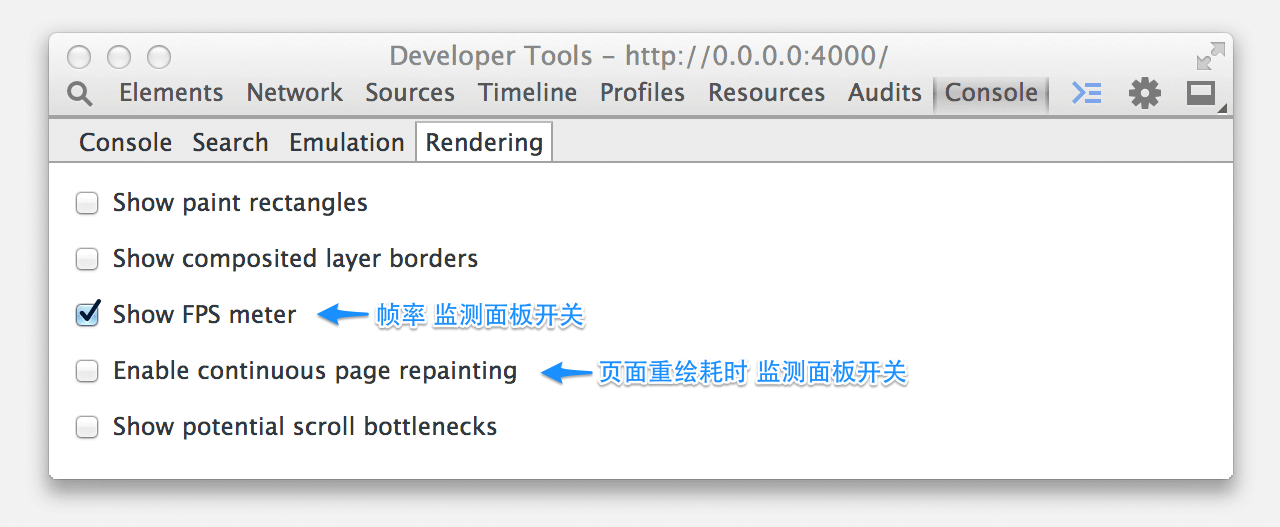Enable continuous page repainting checkbox
1280x527 pixels.
point(88,371)
